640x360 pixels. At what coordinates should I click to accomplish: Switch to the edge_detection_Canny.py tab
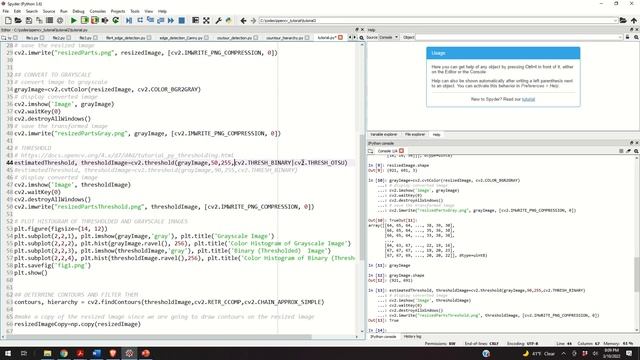(181, 38)
